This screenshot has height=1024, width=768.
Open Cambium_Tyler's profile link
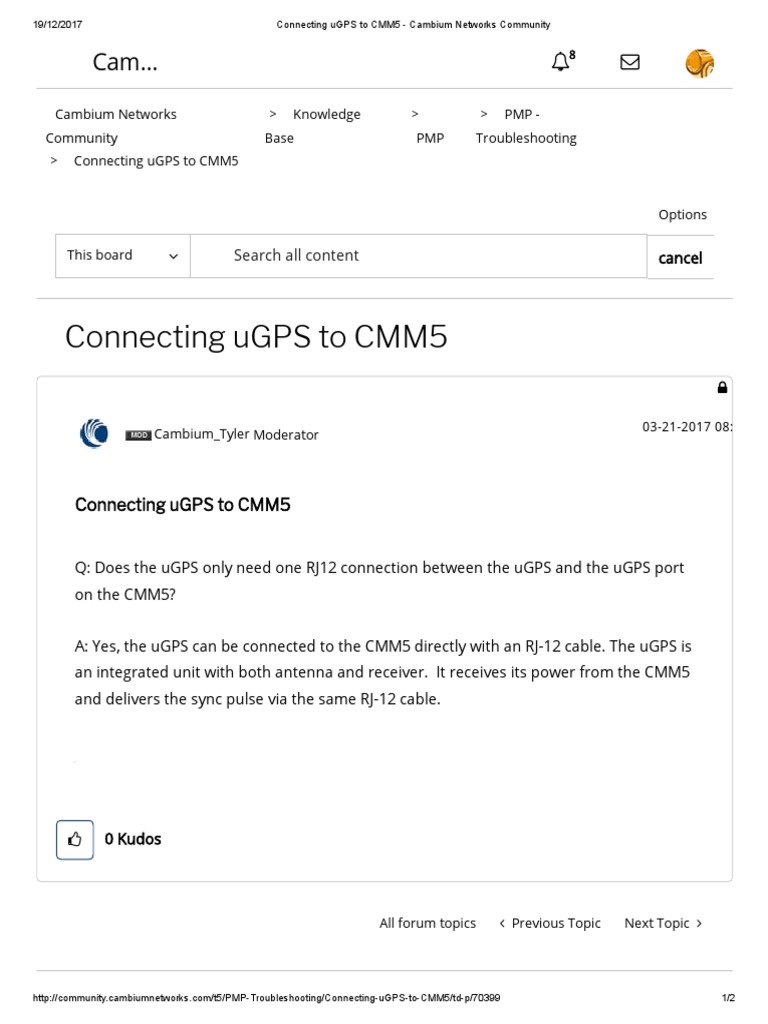point(201,435)
